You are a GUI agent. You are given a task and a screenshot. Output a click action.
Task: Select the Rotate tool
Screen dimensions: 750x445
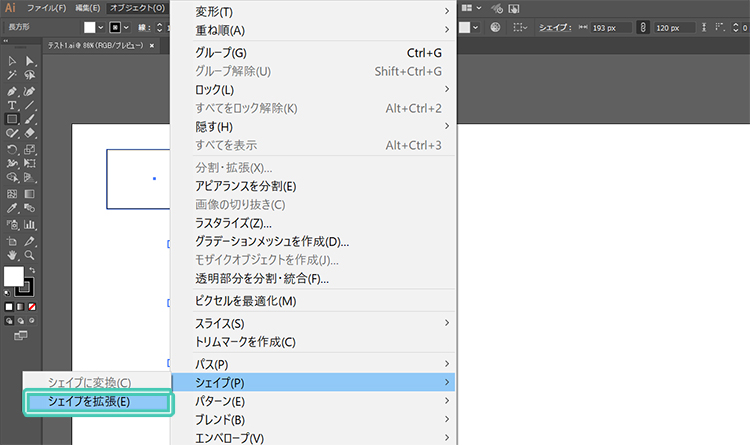(x=12, y=149)
